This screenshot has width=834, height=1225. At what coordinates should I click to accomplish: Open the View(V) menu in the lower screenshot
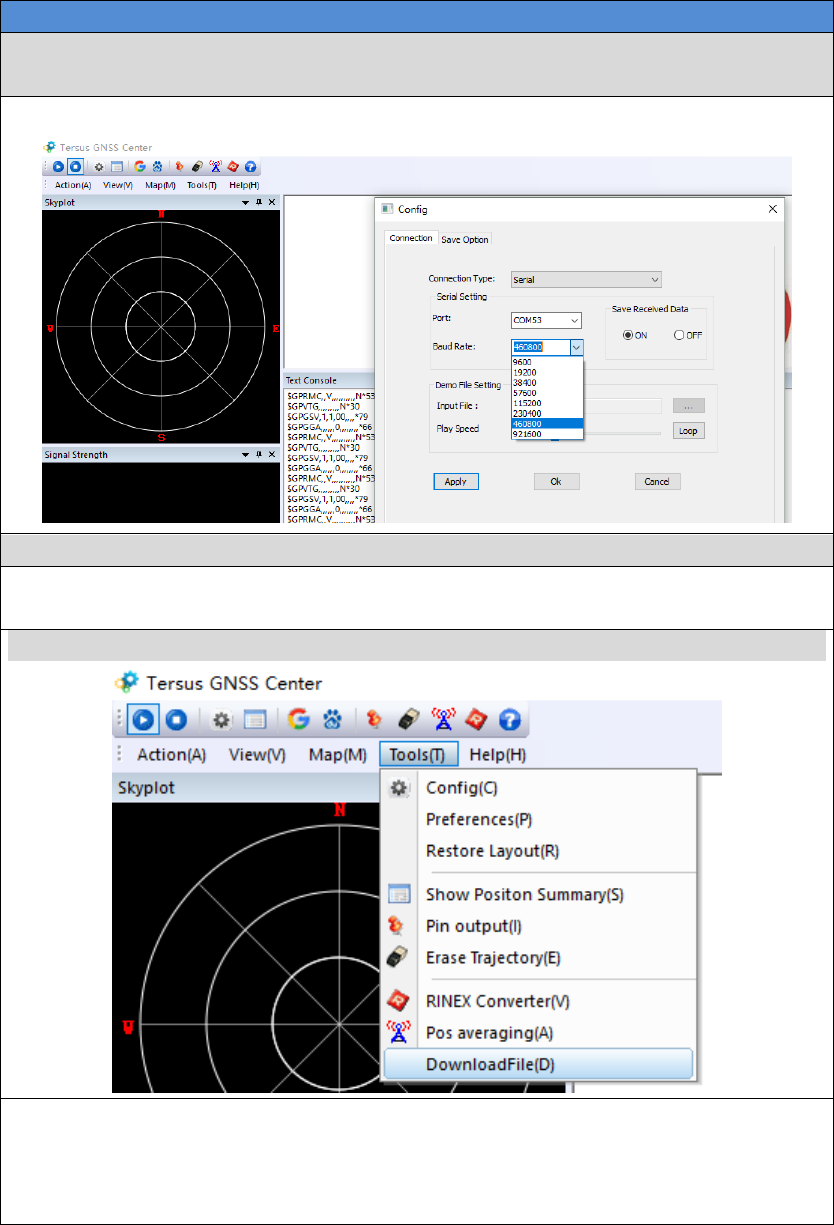257,754
